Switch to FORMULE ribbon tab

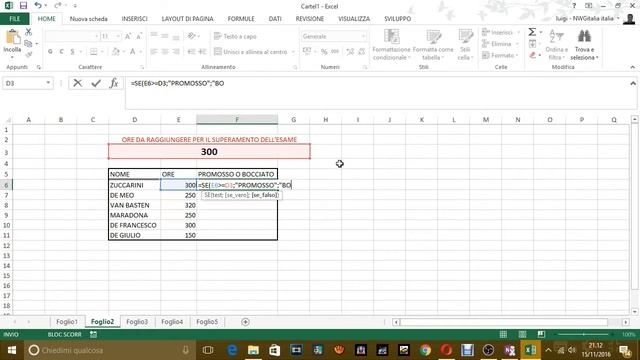241,19
